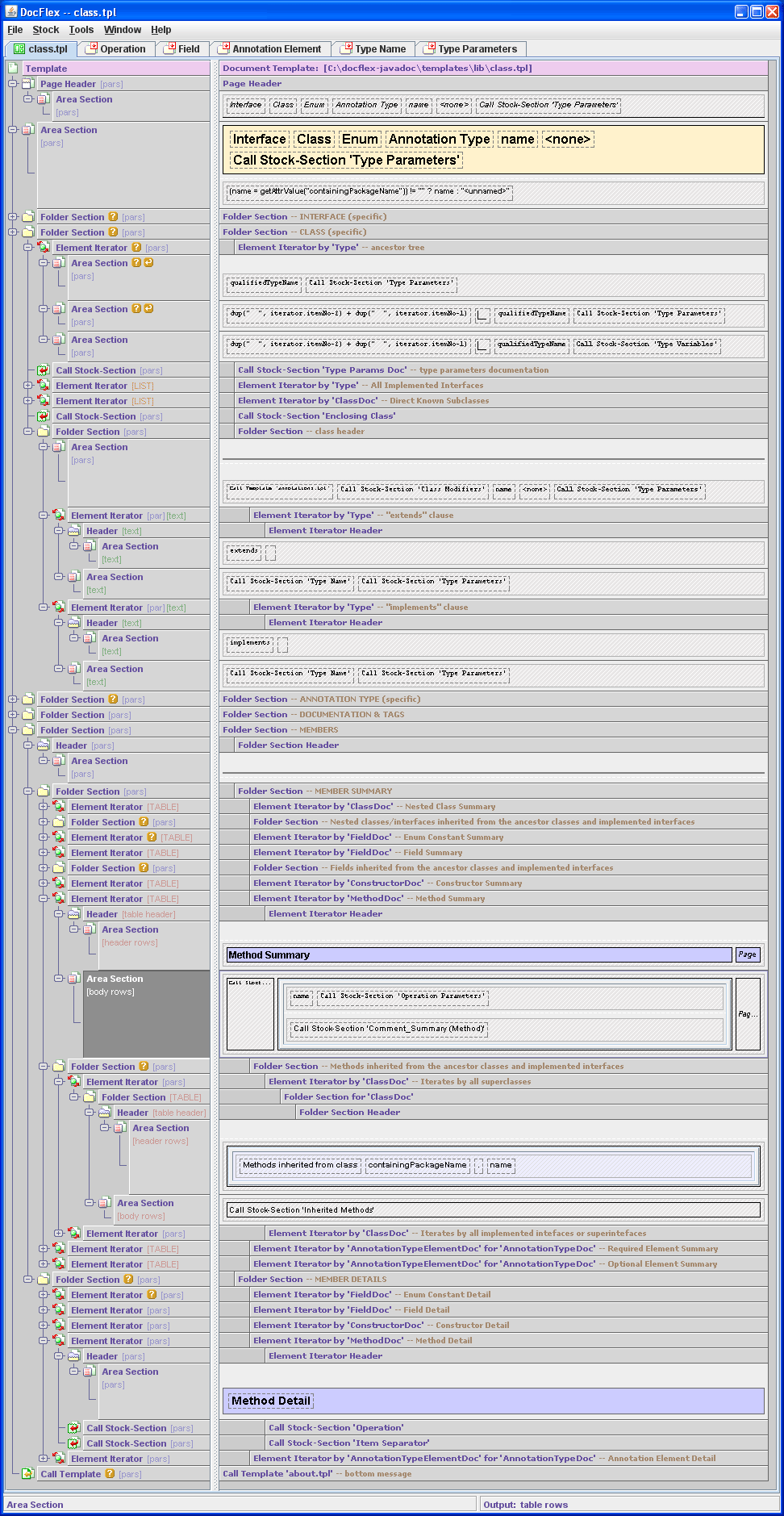The width and height of the screenshot is (784, 1516).
Task: Click the Page Header node icon in tree
Action: (x=28, y=84)
